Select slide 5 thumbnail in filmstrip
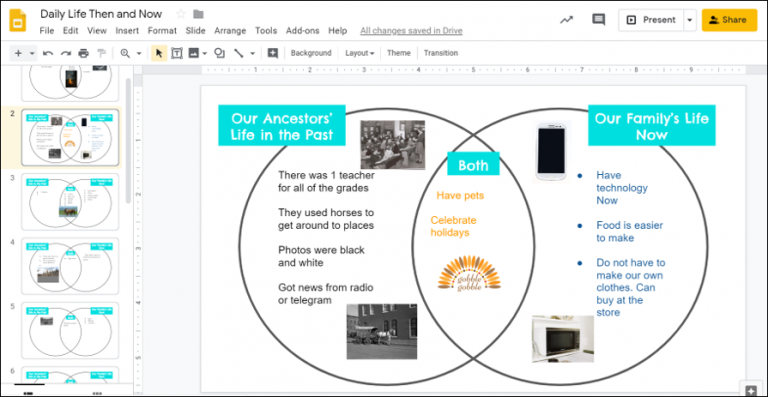768x397 pixels. [x=70, y=330]
